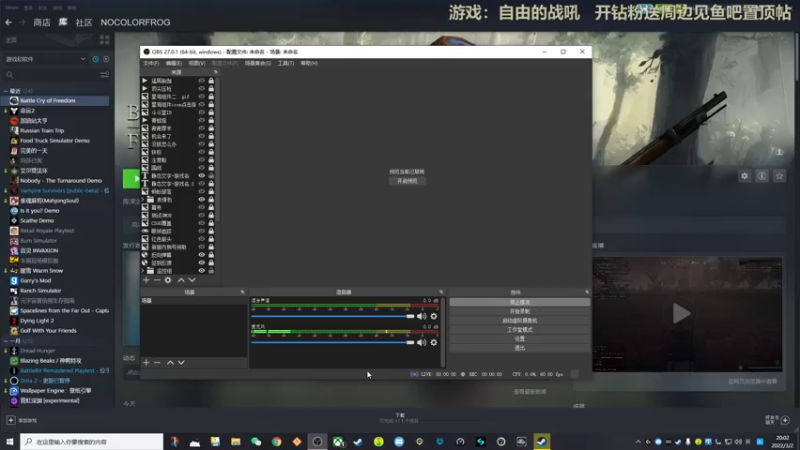The height and width of the screenshot is (450, 800).
Task: Click 启动虚拟摄像机 button
Action: (519, 320)
